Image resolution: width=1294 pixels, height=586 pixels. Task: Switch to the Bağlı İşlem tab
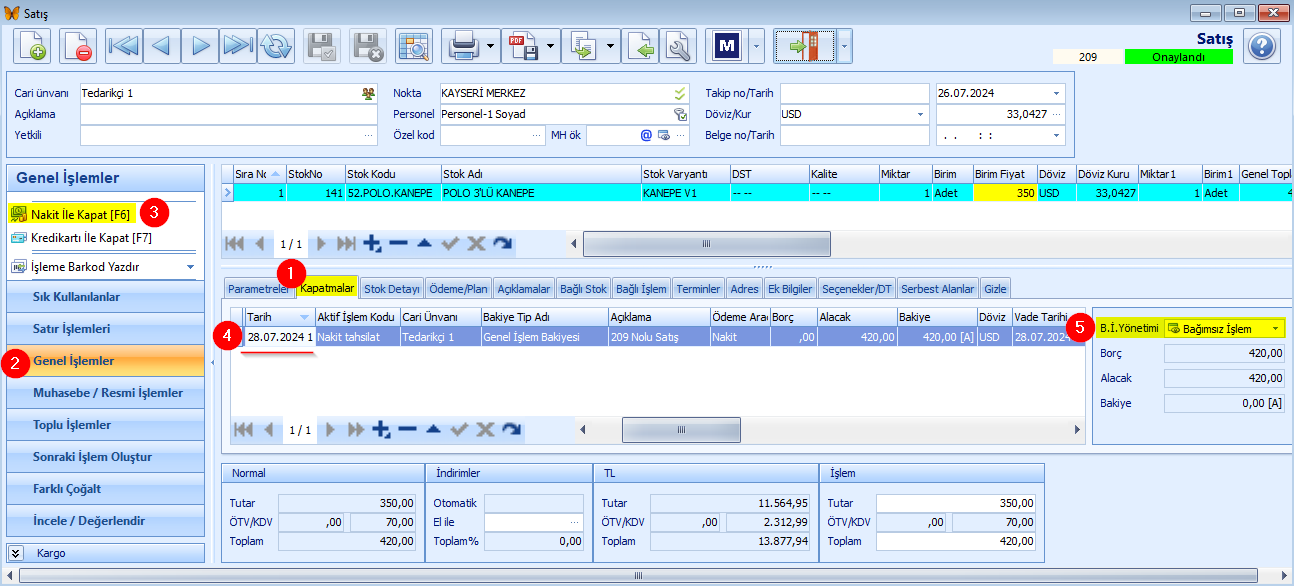coord(641,289)
